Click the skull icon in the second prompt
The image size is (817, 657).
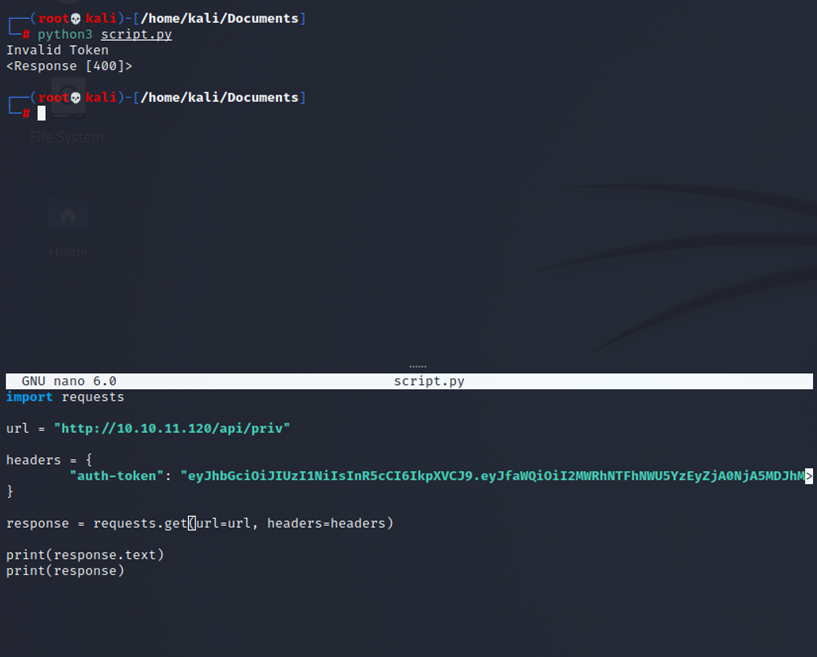[76, 97]
